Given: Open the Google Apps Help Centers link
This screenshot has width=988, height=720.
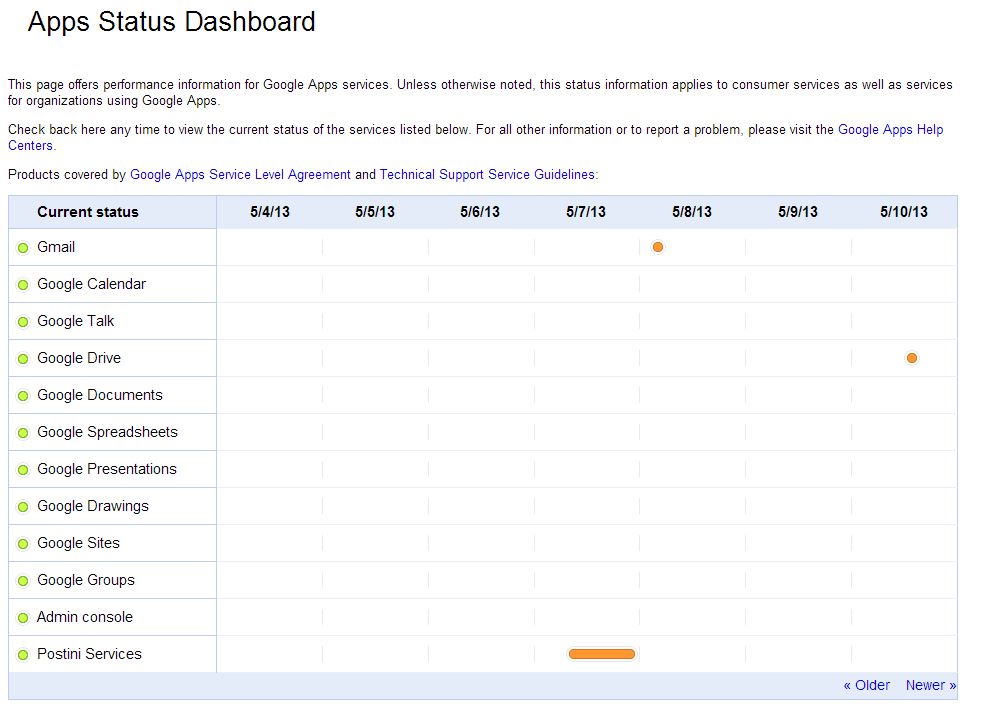Looking at the screenshot, I should [x=890, y=130].
